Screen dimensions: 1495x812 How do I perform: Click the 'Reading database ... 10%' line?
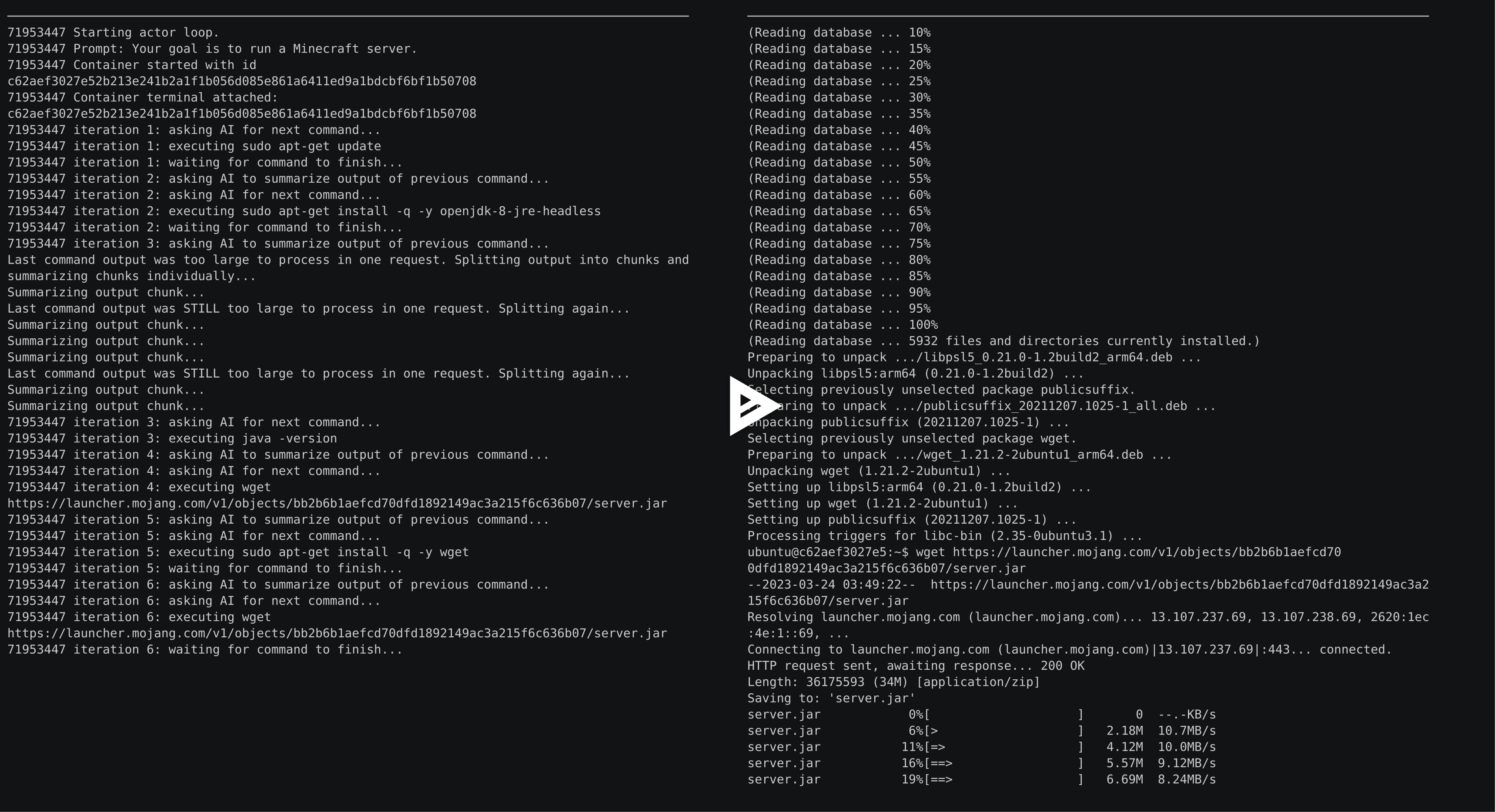pyautogui.click(x=839, y=33)
